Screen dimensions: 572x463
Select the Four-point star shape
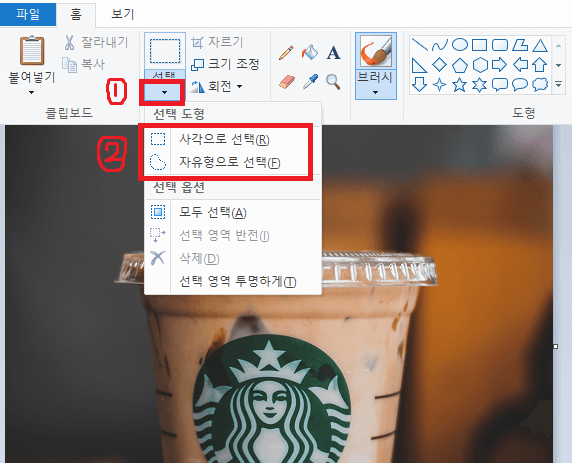[x=440, y=85]
